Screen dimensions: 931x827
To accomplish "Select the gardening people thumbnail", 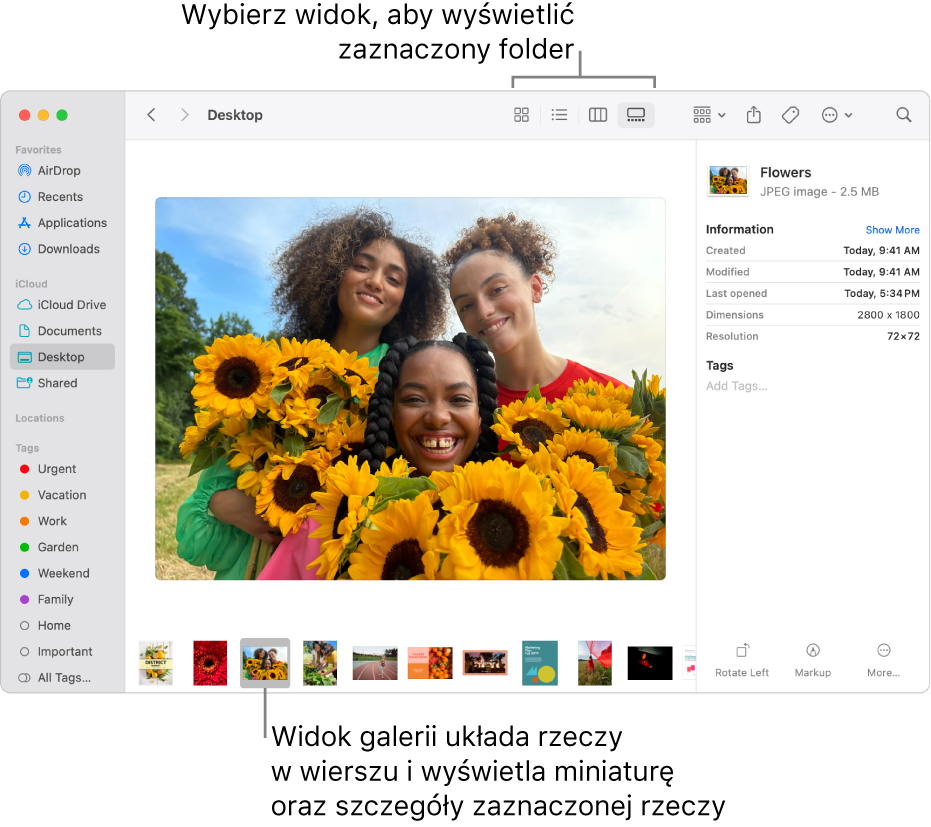I will (320, 663).
